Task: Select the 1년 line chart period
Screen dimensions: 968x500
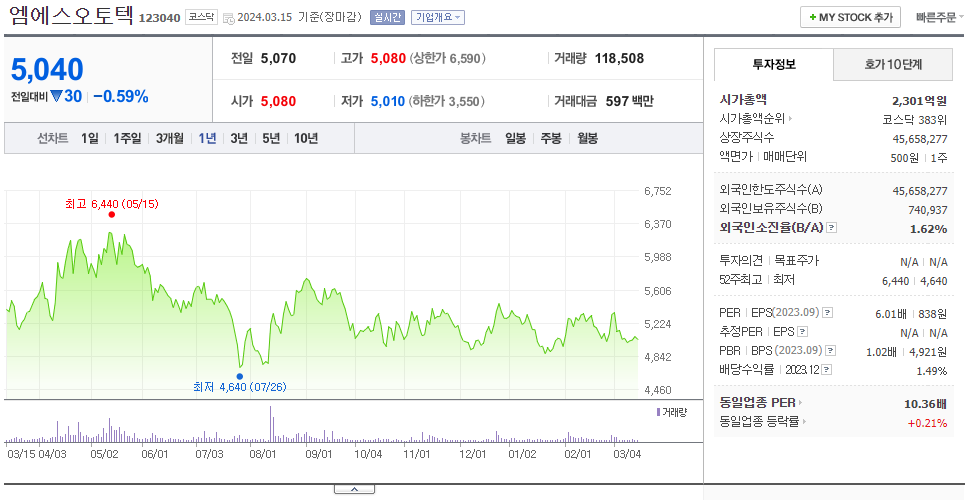Action: click(x=207, y=138)
